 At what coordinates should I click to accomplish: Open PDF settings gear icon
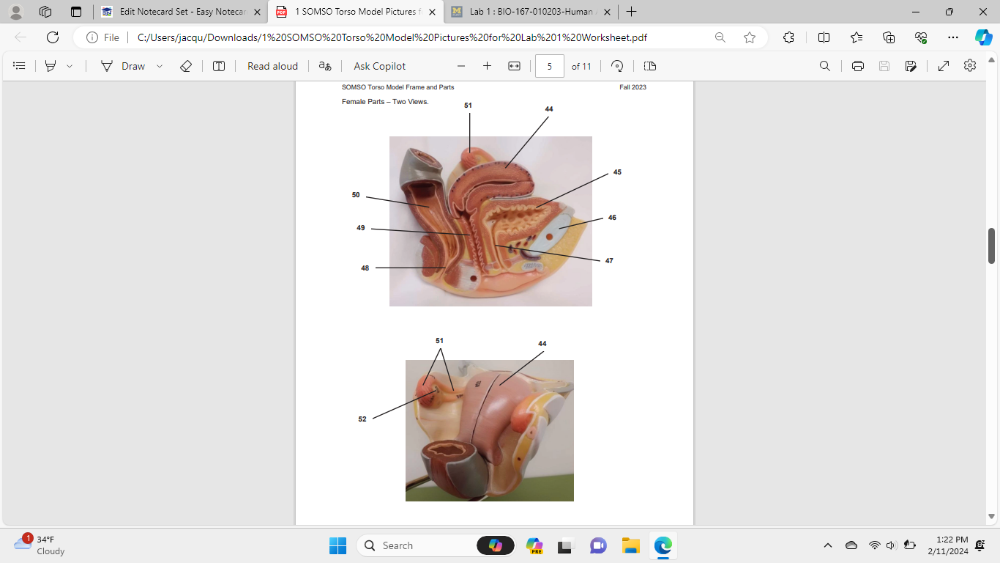(970, 66)
